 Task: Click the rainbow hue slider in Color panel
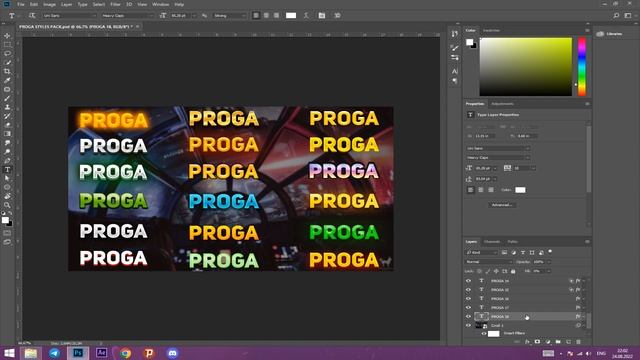(x=582, y=67)
